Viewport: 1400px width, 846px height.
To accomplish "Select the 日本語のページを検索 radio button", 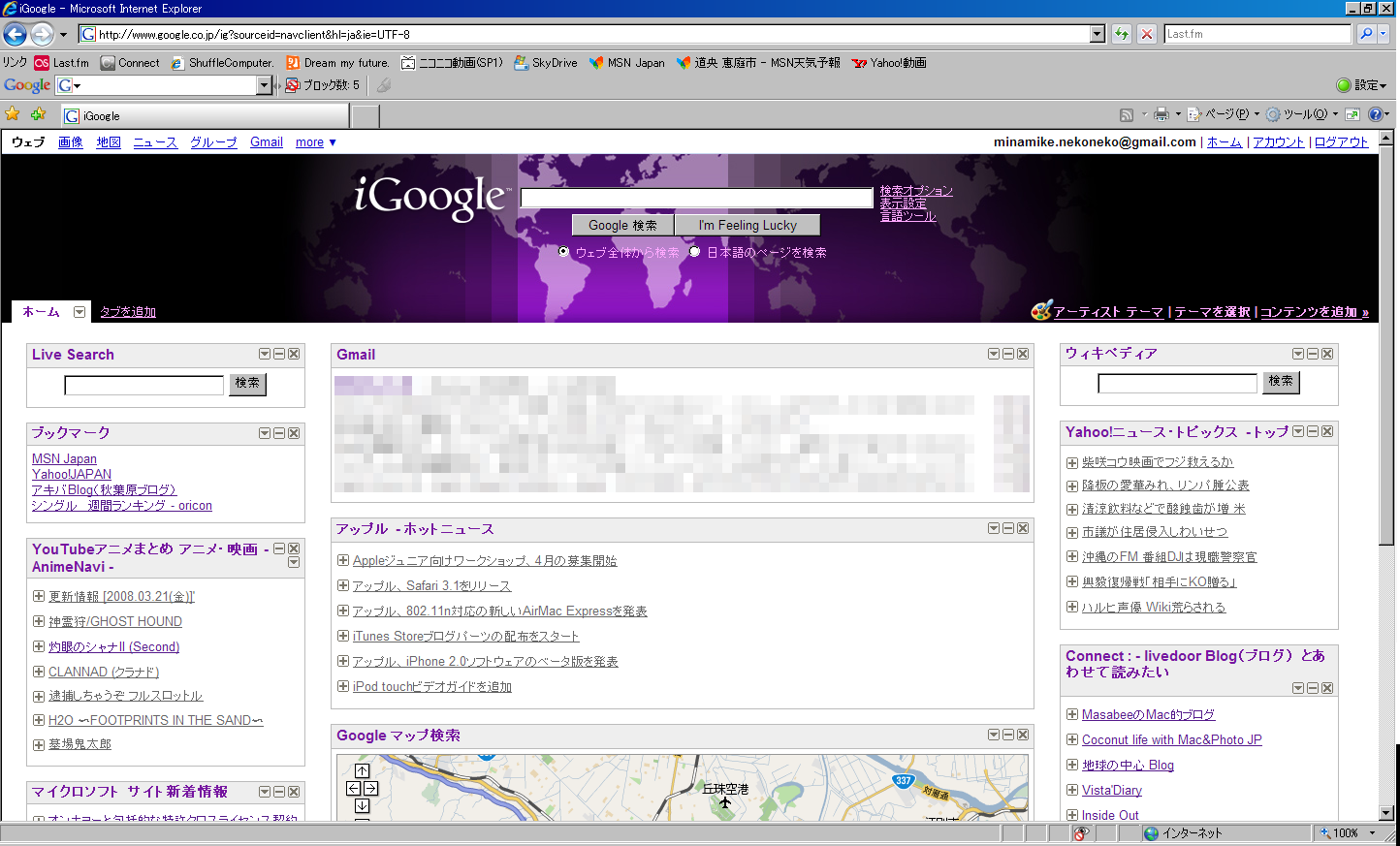I will [x=694, y=252].
